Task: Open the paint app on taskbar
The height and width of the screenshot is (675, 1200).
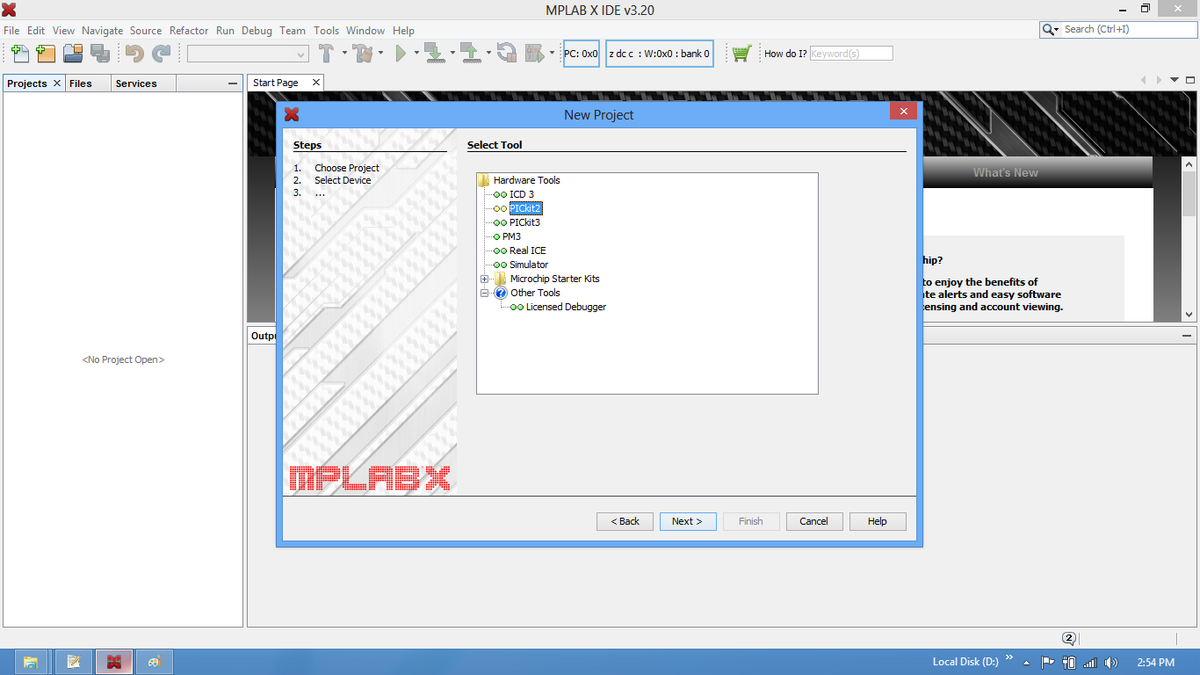Action: pyautogui.click(x=153, y=662)
